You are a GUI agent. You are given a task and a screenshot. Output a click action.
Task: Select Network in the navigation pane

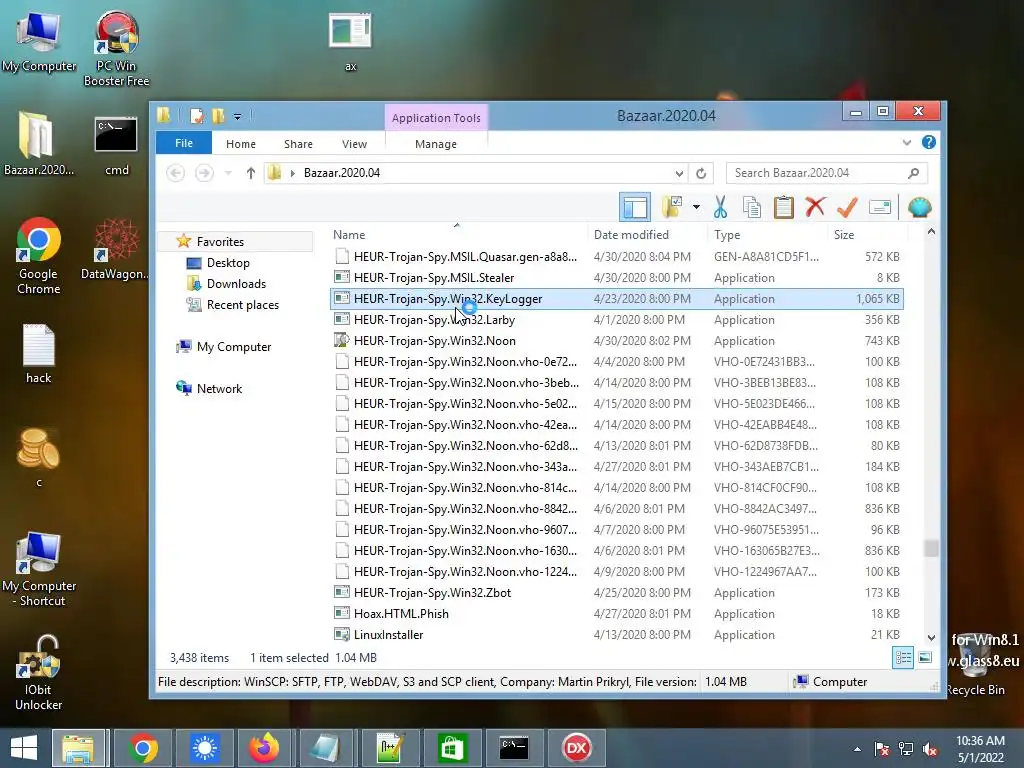[219, 389]
